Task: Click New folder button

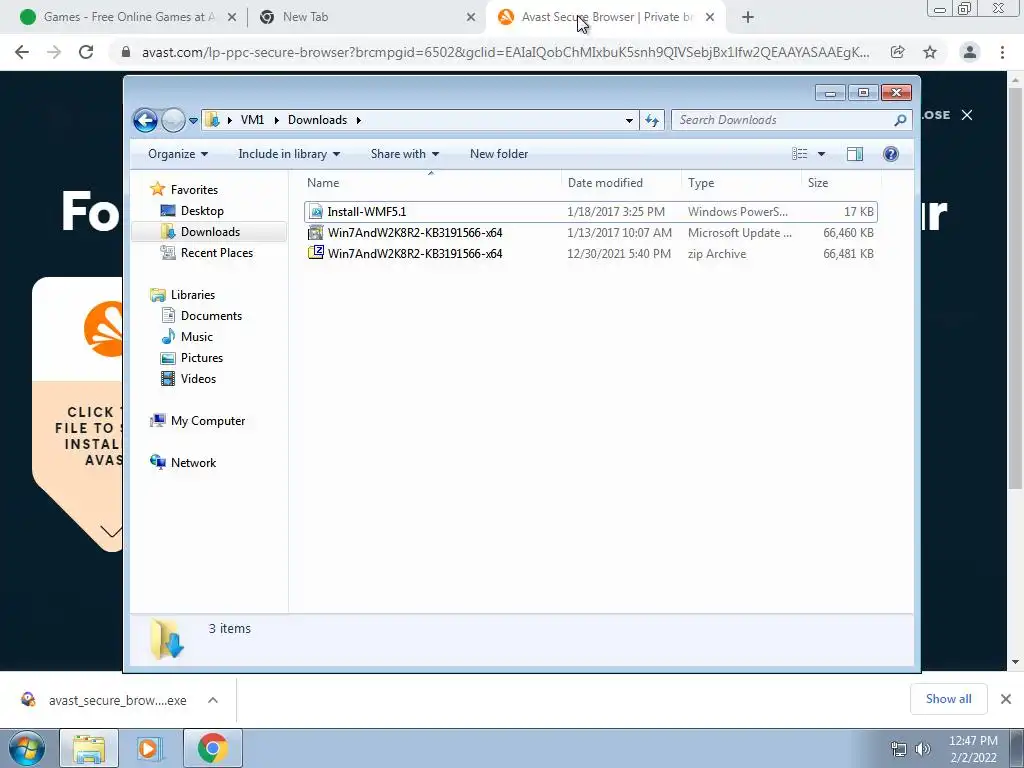Action: pos(499,154)
